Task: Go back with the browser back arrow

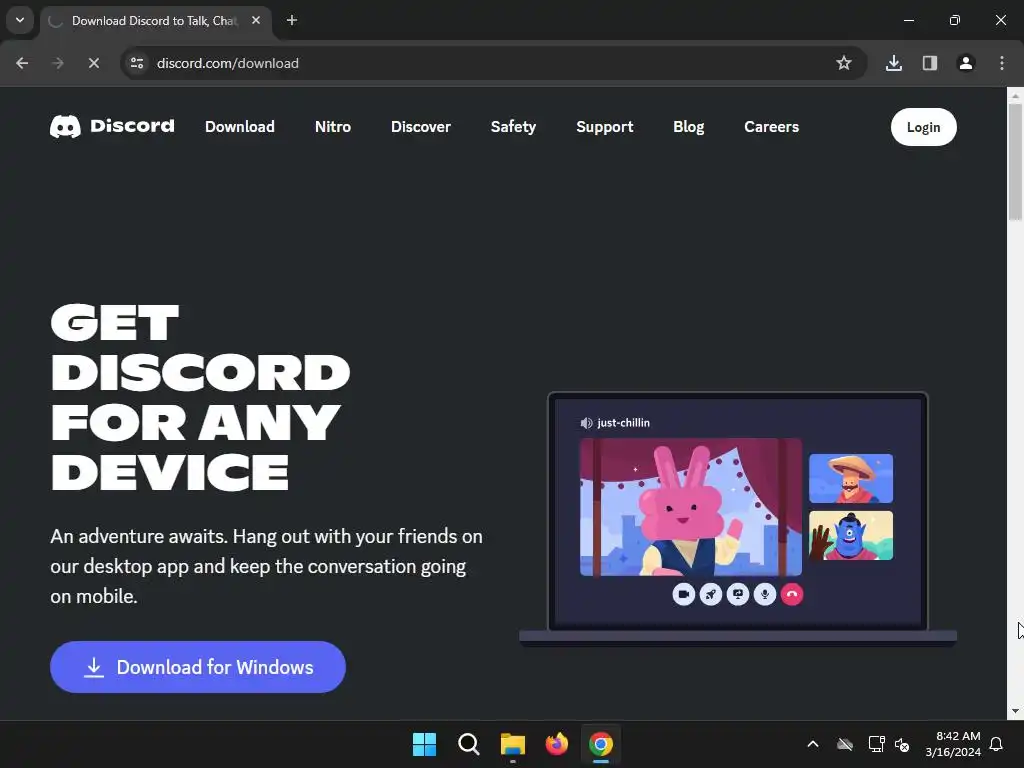Action: click(22, 63)
